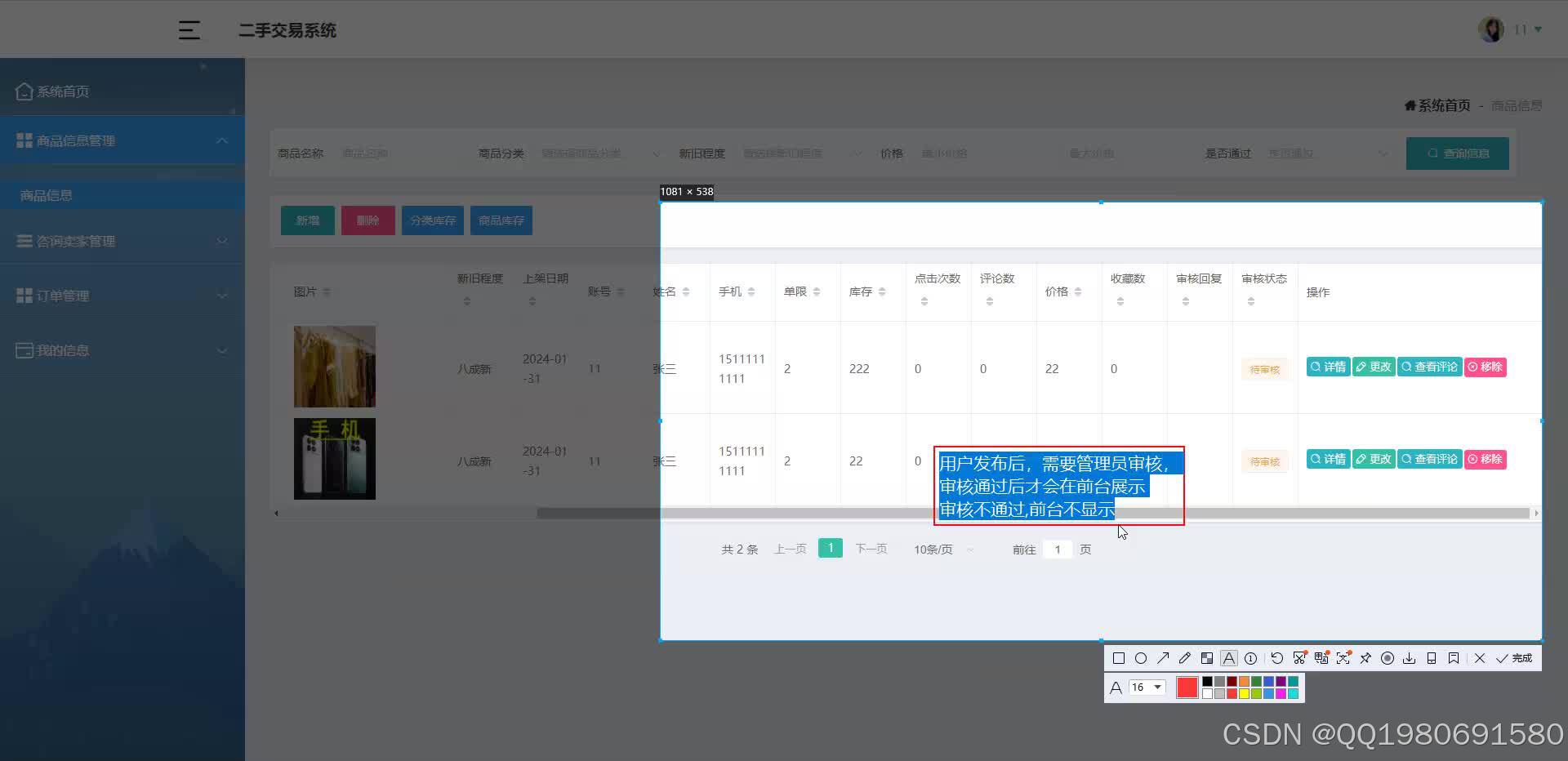Viewport: 1568px width, 761px height.
Task: Click the scissors long-screenshot icon
Action: coord(1299,658)
